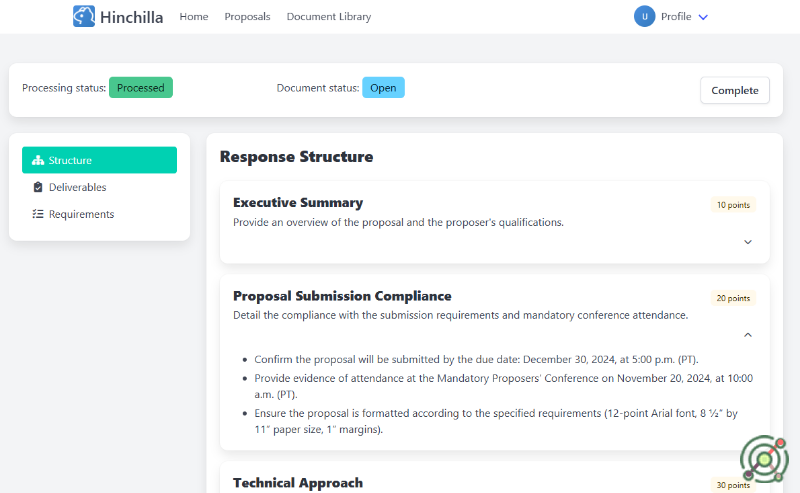Click the user avatar circle

(644, 16)
